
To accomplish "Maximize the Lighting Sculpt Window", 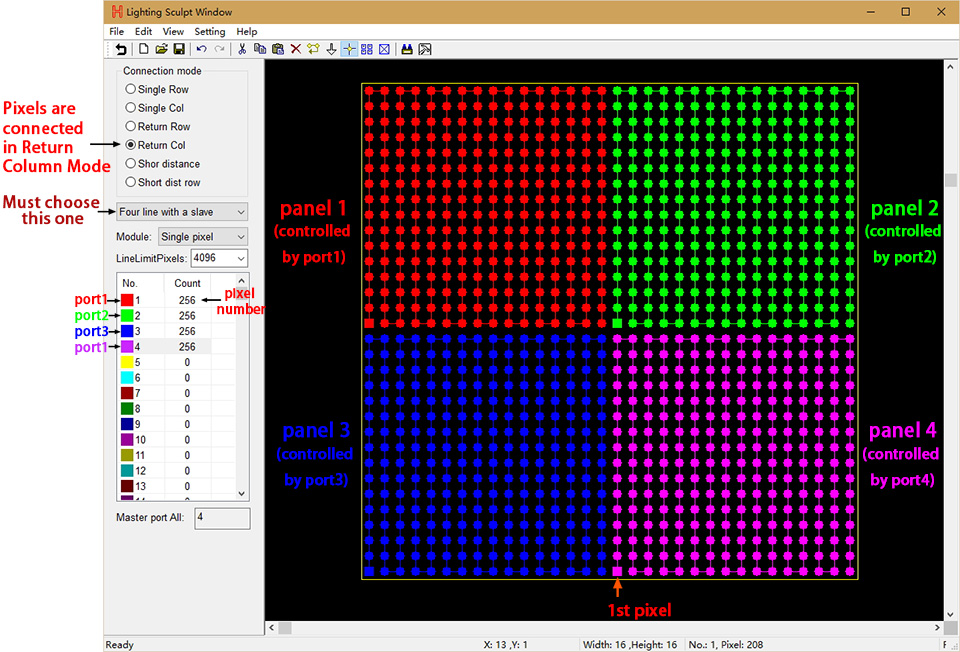I will (906, 12).
